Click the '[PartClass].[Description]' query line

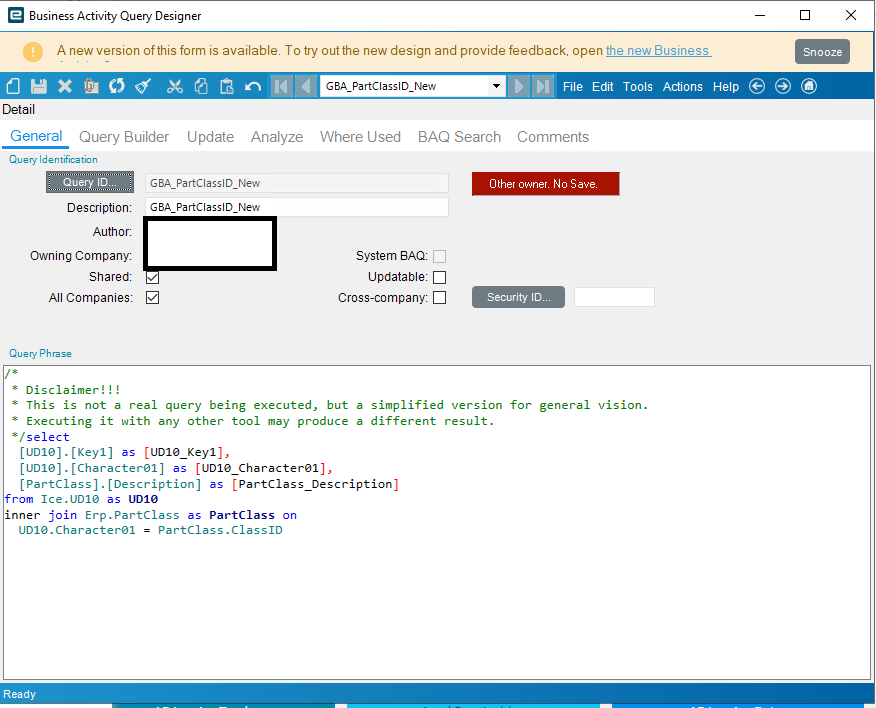(x=210, y=484)
